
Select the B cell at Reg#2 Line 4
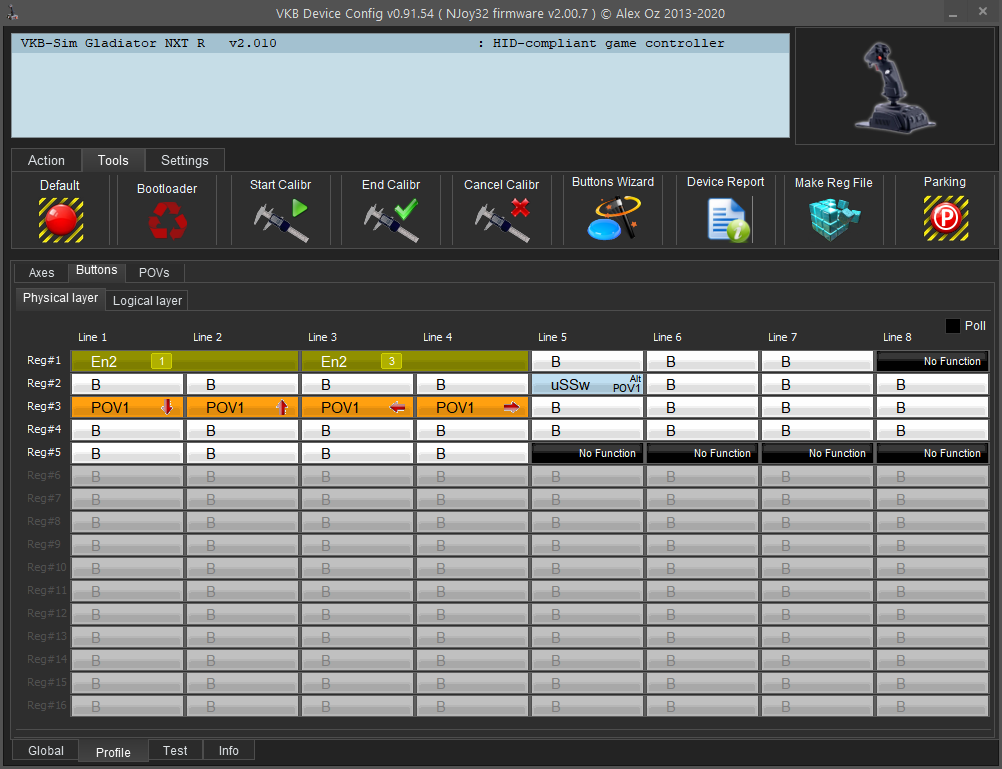pos(473,384)
